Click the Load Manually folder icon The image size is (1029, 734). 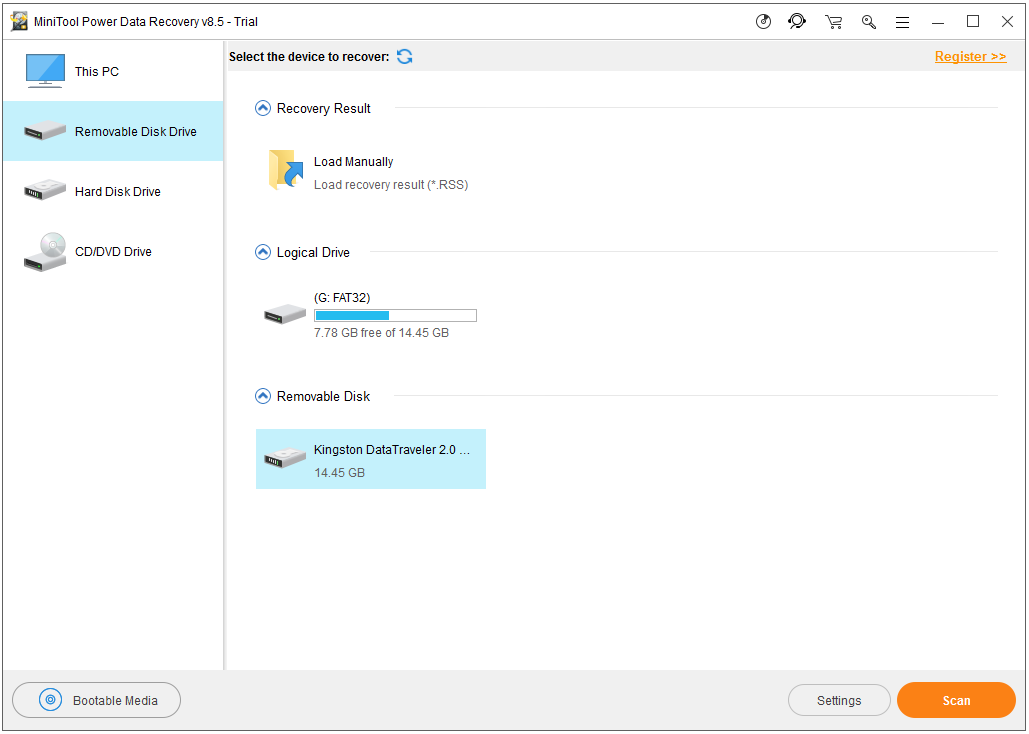pyautogui.click(x=285, y=170)
